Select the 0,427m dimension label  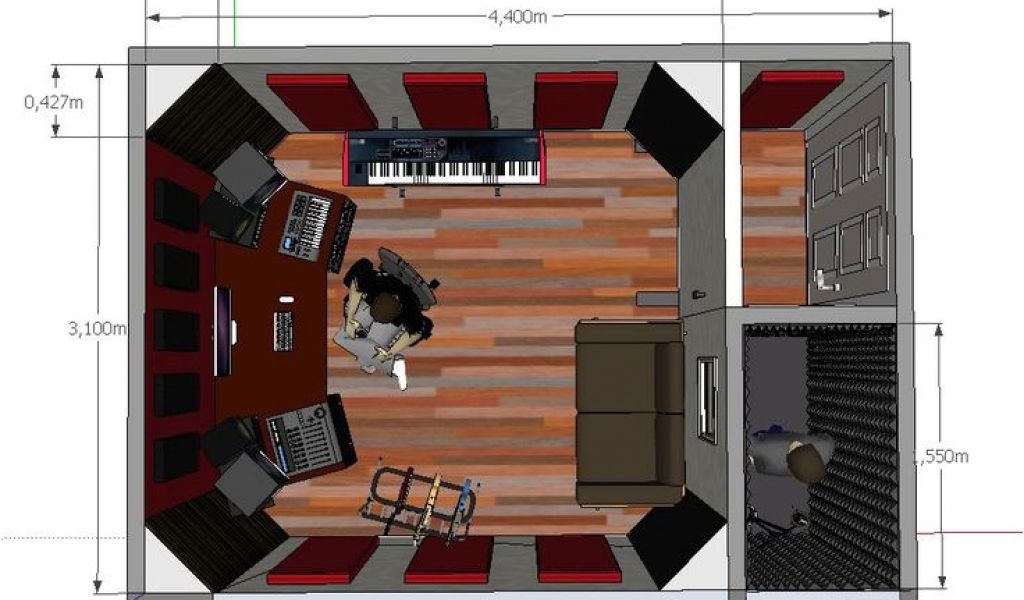click(53, 101)
